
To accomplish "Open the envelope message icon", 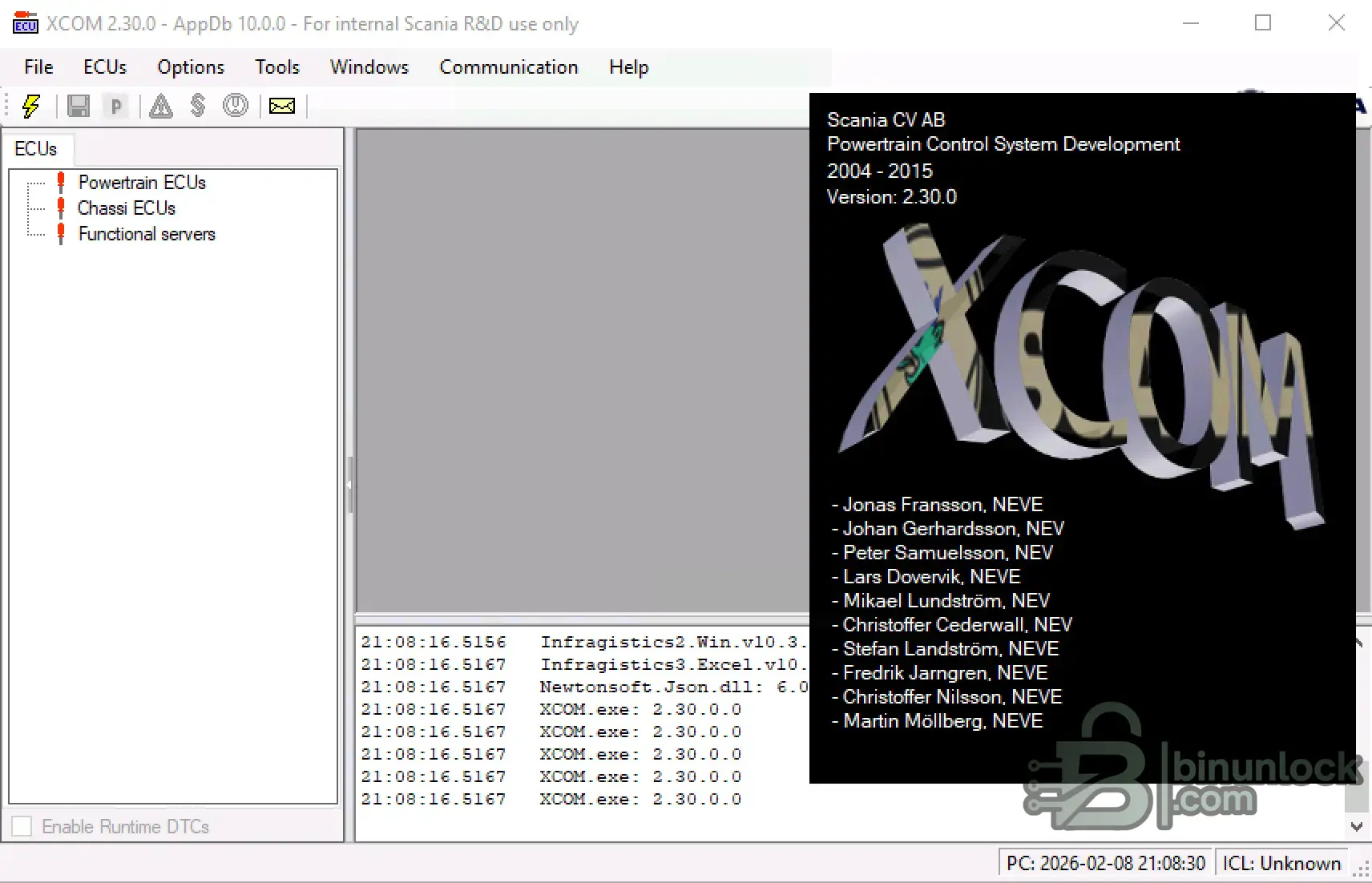I will 281,106.
